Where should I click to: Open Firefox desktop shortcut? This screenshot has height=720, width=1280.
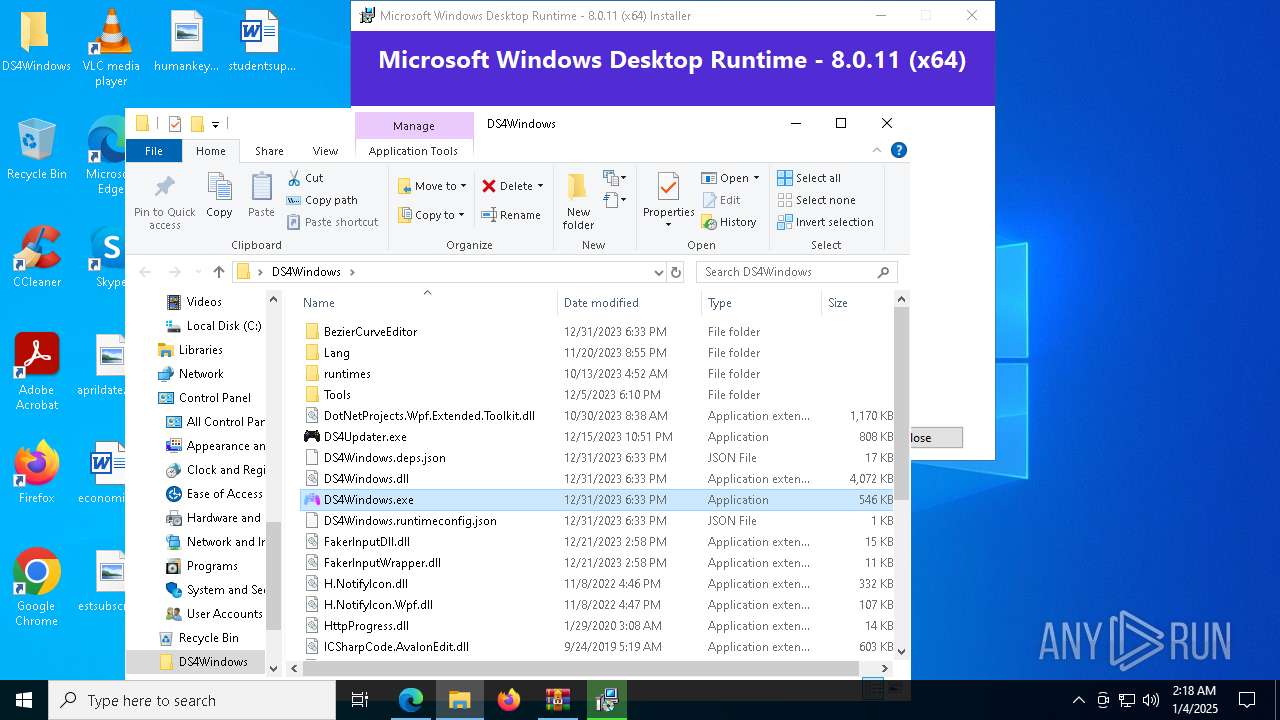36,473
